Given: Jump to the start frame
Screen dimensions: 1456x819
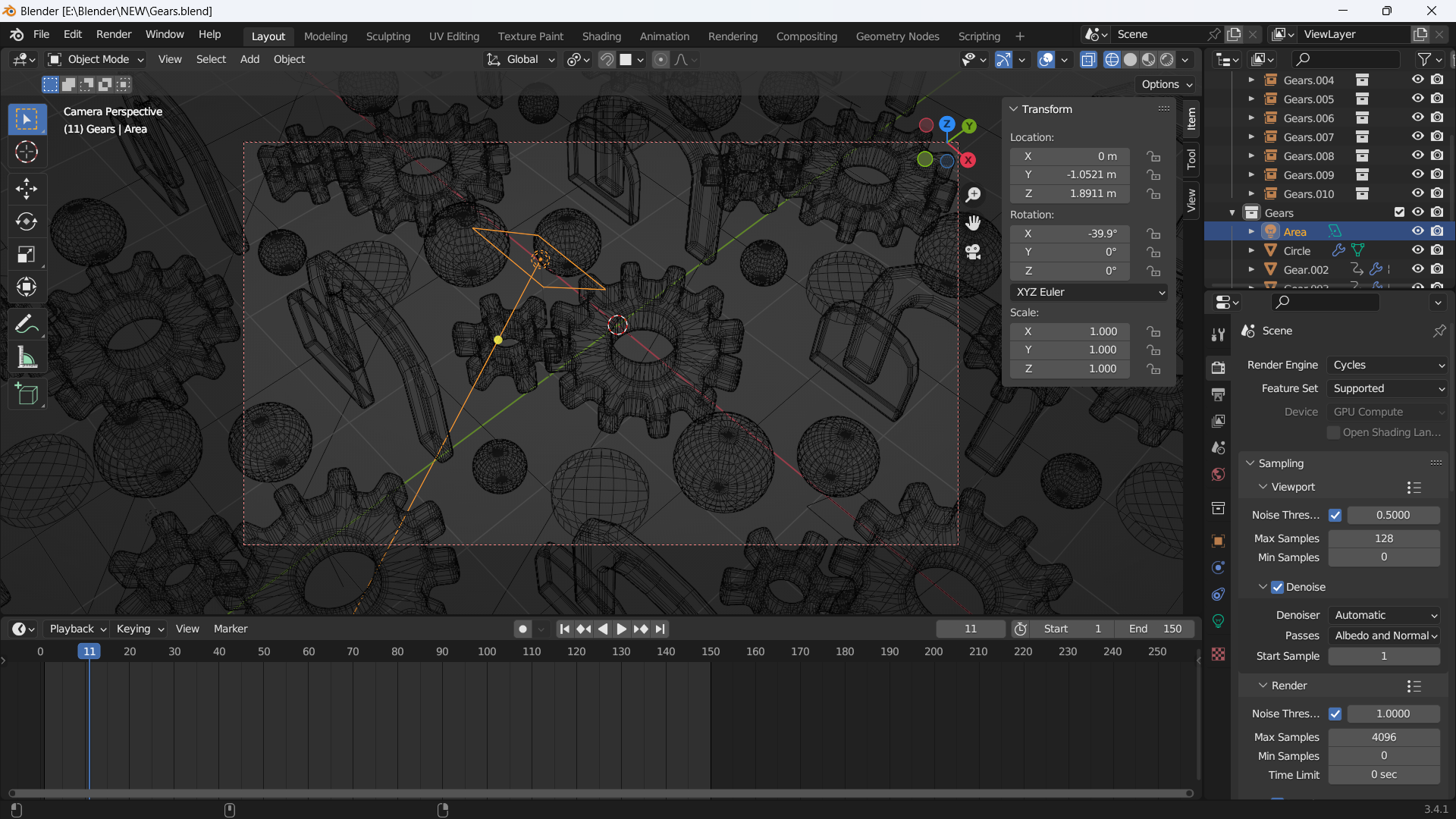Looking at the screenshot, I should (564, 629).
